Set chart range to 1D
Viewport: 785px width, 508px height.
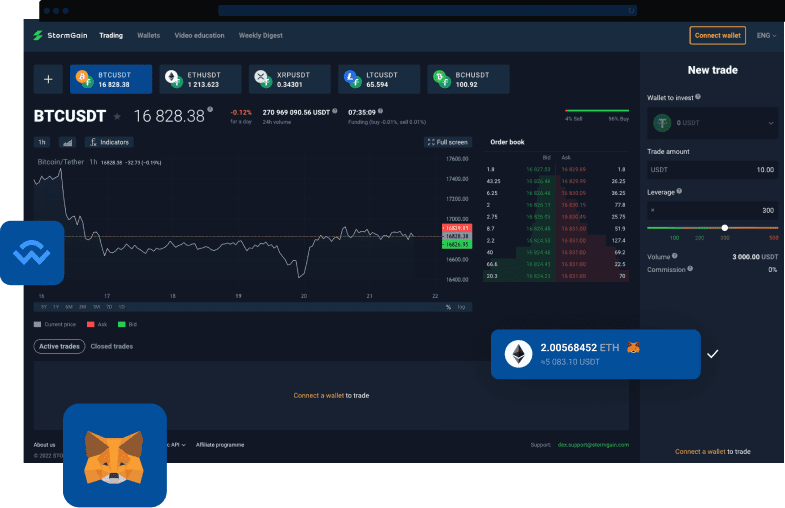[x=122, y=307]
